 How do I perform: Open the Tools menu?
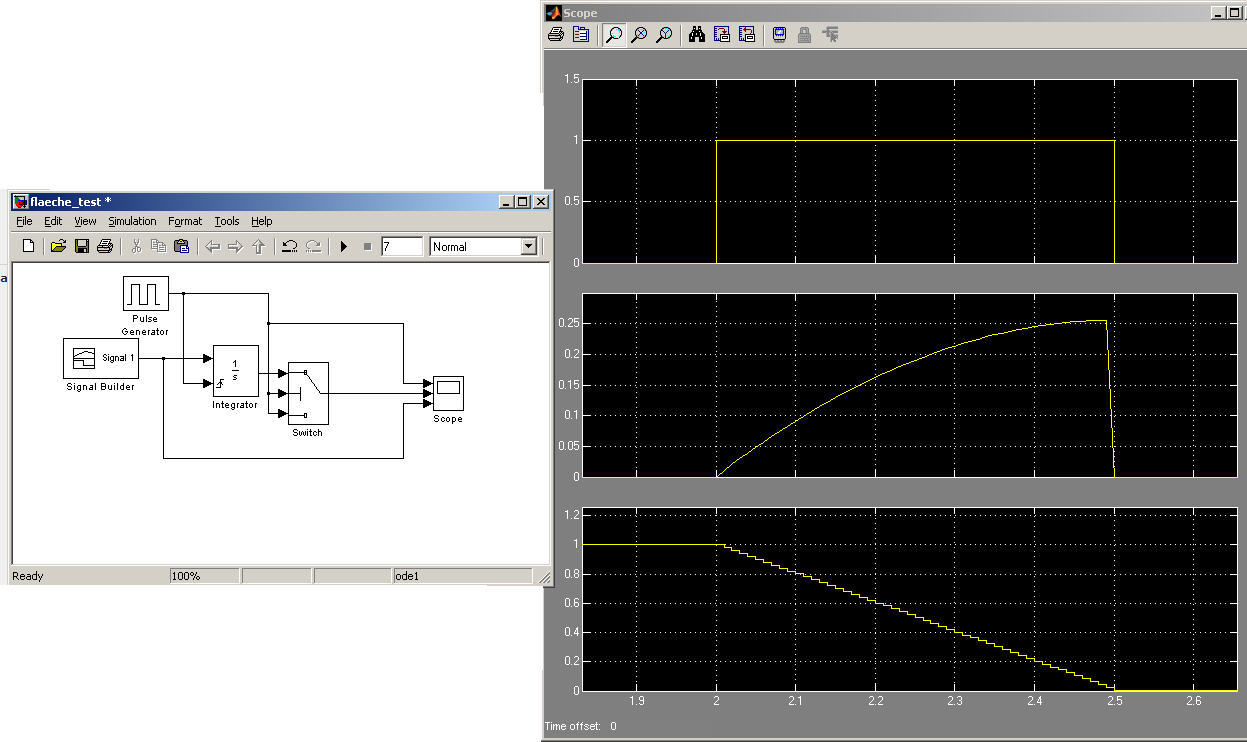point(227,221)
